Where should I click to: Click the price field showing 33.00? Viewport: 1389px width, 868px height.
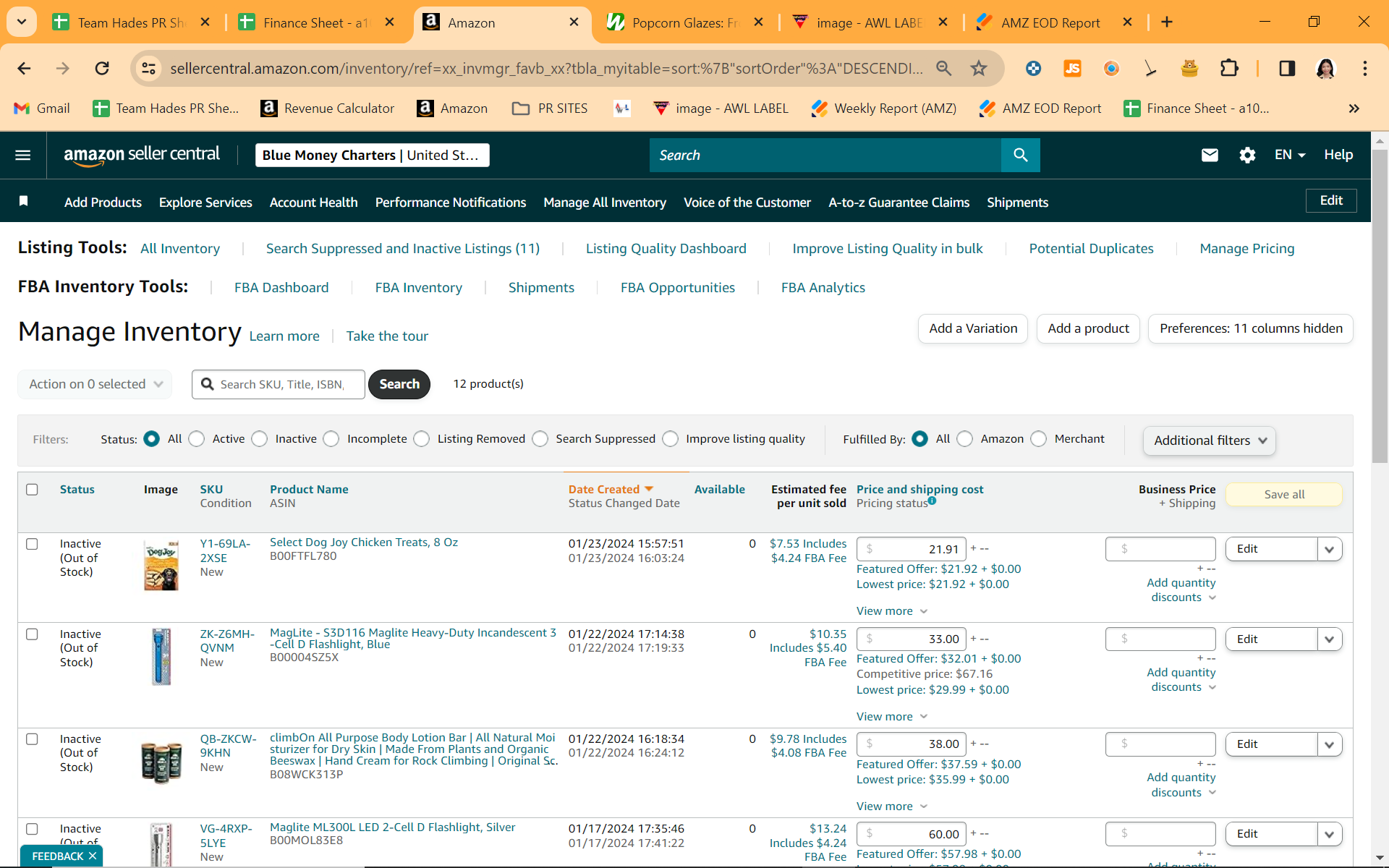pyautogui.click(x=912, y=639)
